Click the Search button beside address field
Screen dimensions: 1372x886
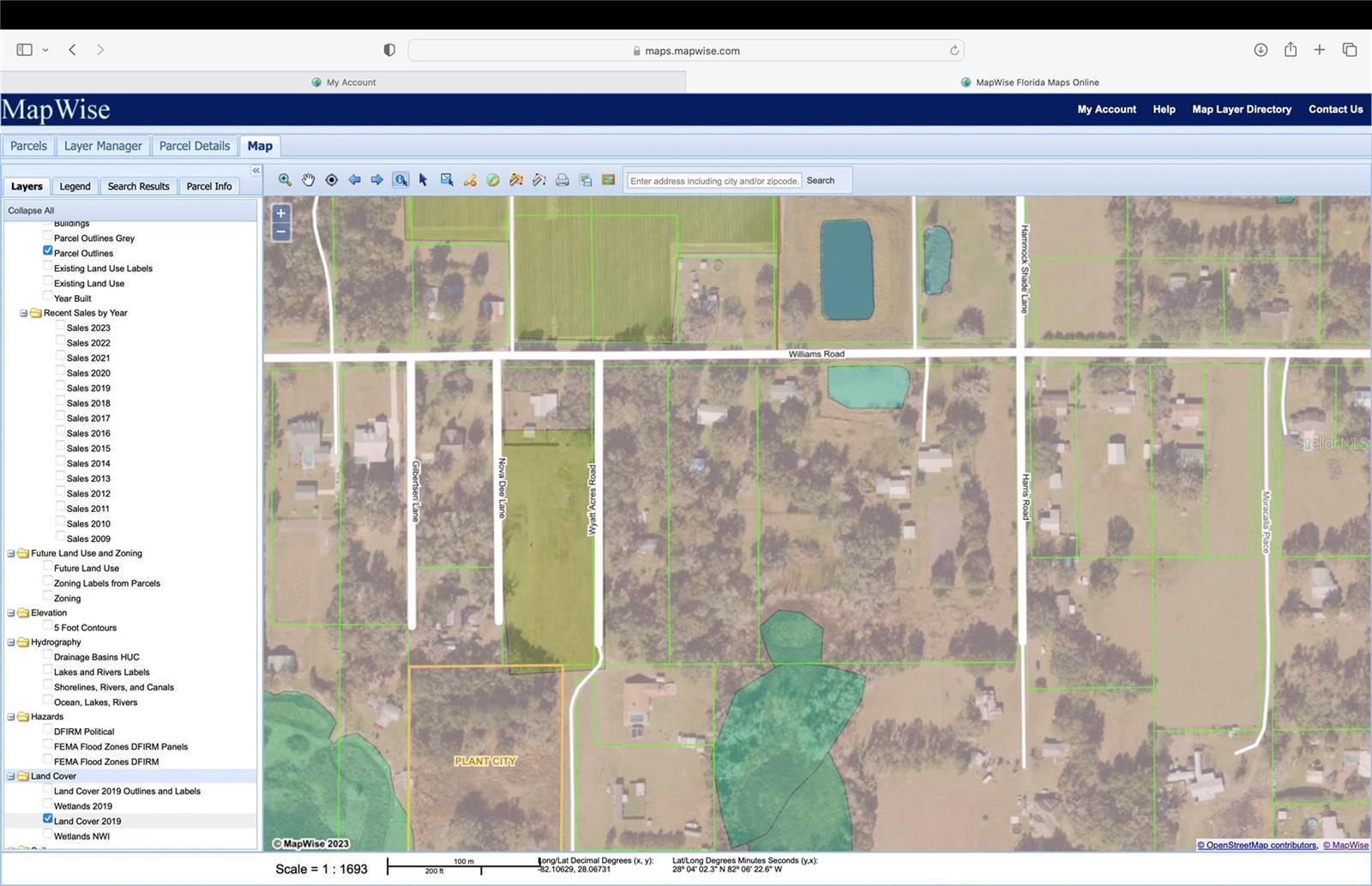pyautogui.click(x=820, y=180)
